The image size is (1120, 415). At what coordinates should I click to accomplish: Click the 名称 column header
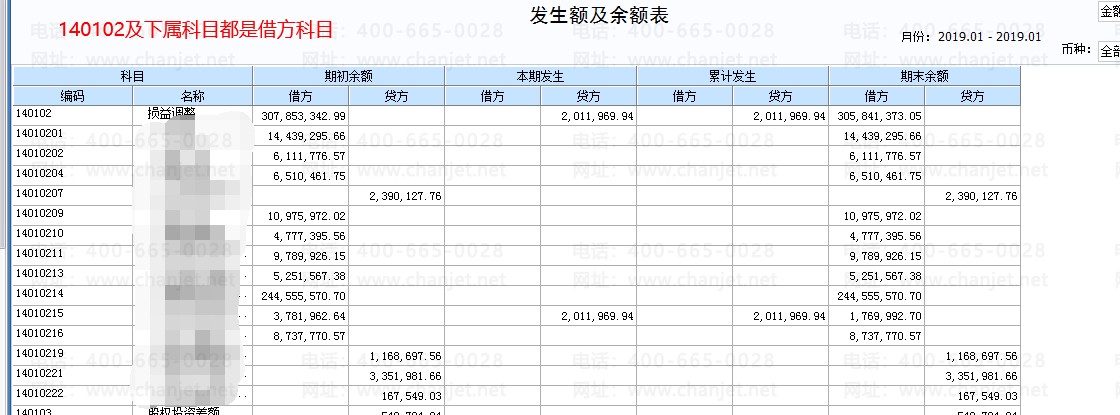[193, 96]
